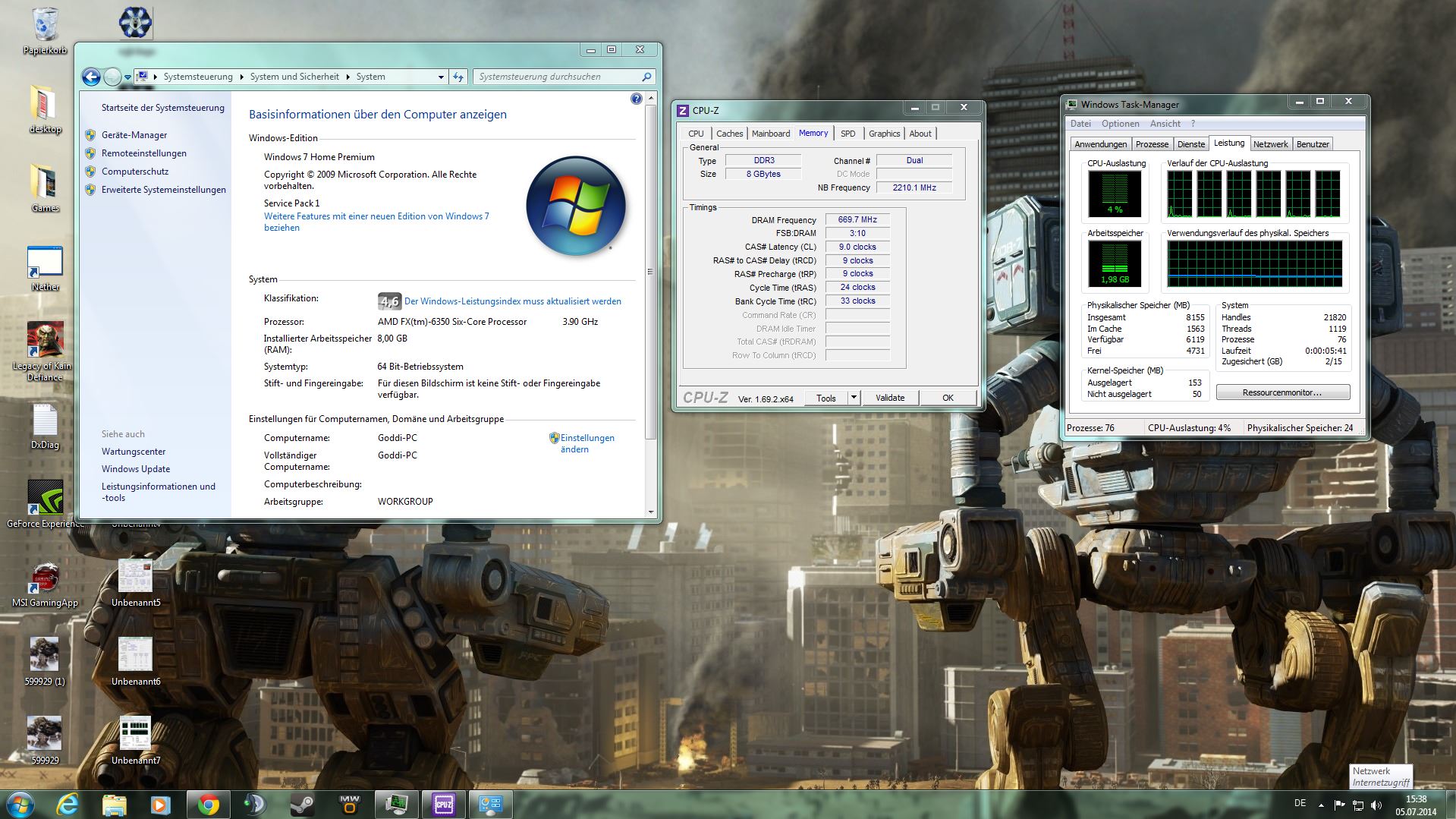Screen dimensions: 1456x819
Task: Select the Unbenannt6 image on the desktop
Action: 135,660
